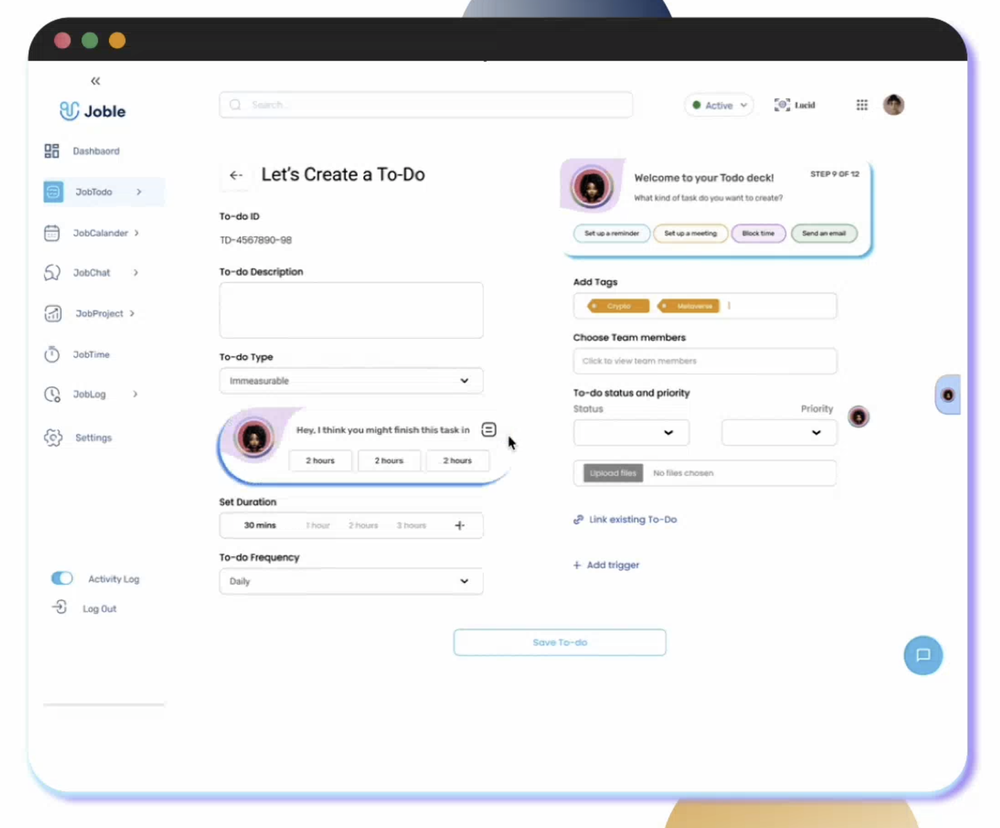
Task: Open the To-do Type dropdown
Action: tap(351, 381)
